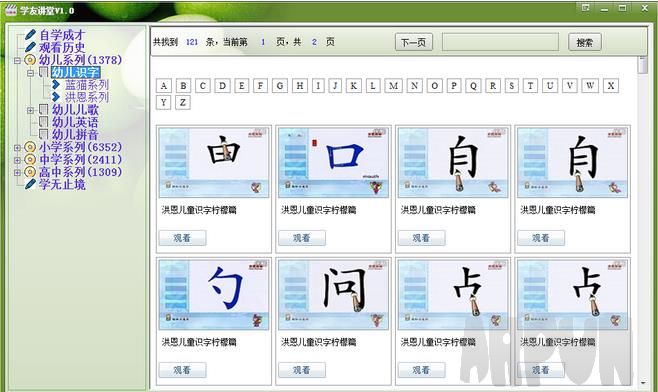Filter by letter M
Screen dimensions: 658x392
(x=393, y=86)
